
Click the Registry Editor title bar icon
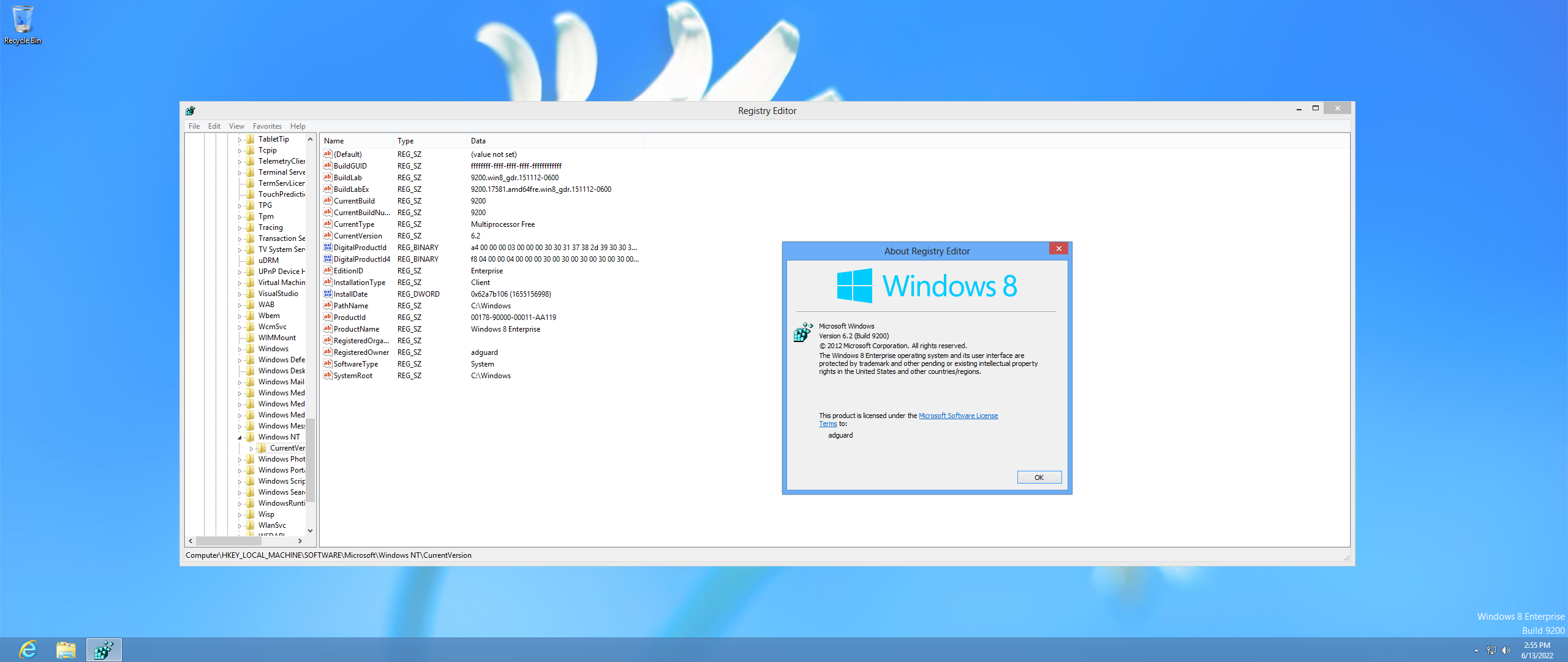coord(190,110)
